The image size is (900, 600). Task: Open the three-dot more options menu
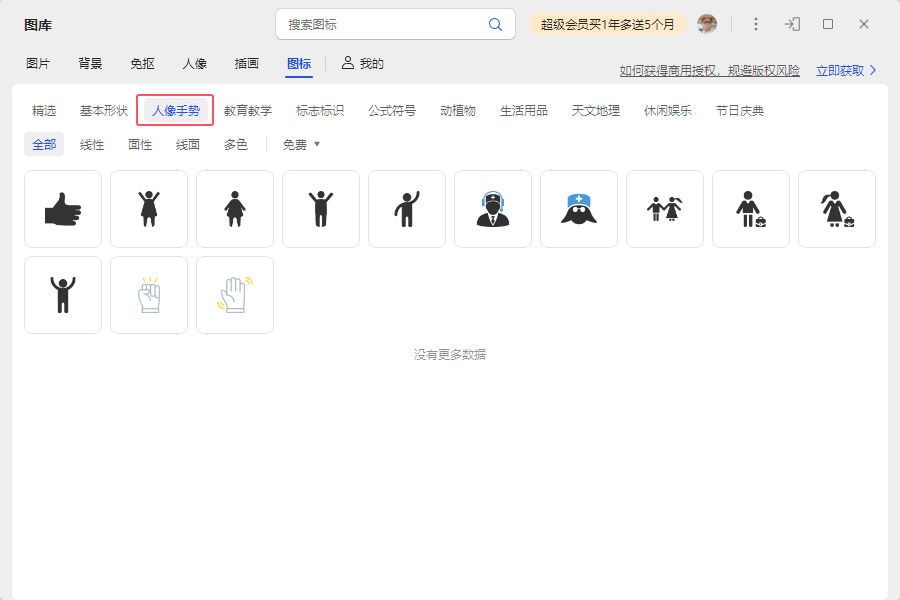click(x=756, y=24)
